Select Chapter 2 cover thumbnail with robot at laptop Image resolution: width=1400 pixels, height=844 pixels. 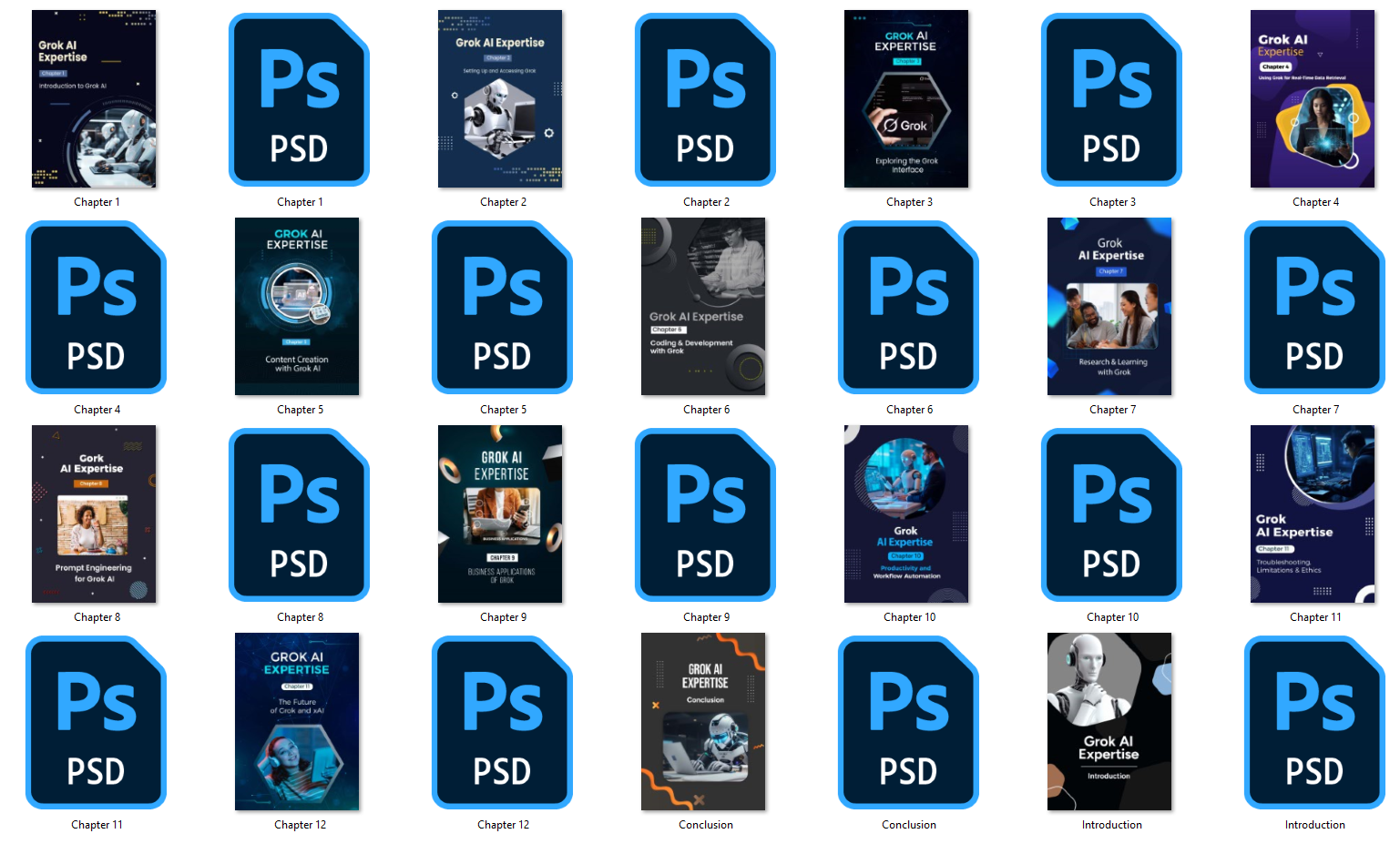tap(500, 98)
